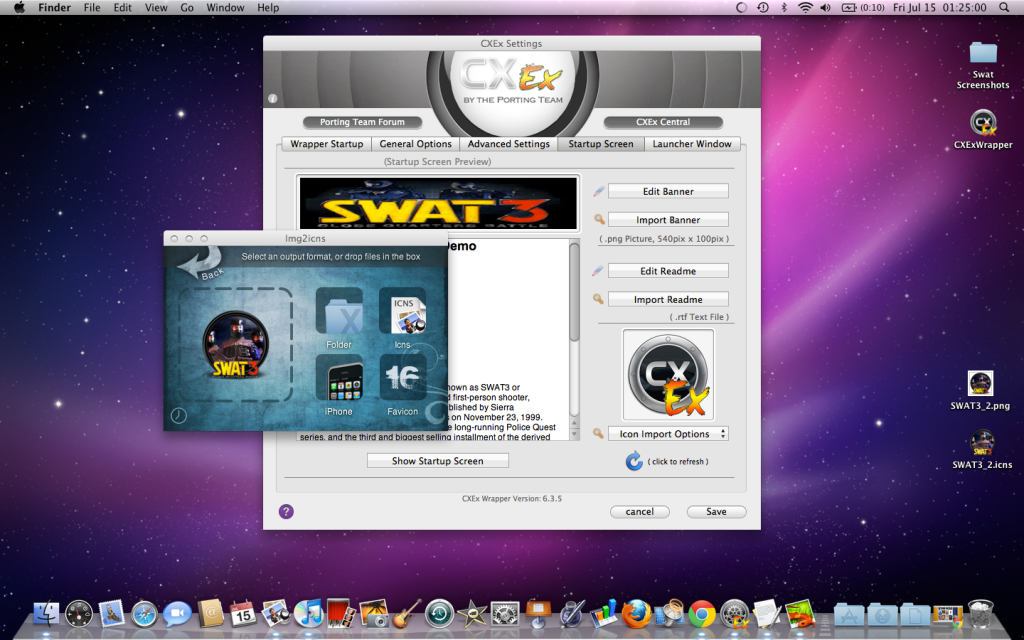The image size is (1024, 640).
Task: Click the SWAT 3 image in the drop box
Action: pyautogui.click(x=236, y=344)
